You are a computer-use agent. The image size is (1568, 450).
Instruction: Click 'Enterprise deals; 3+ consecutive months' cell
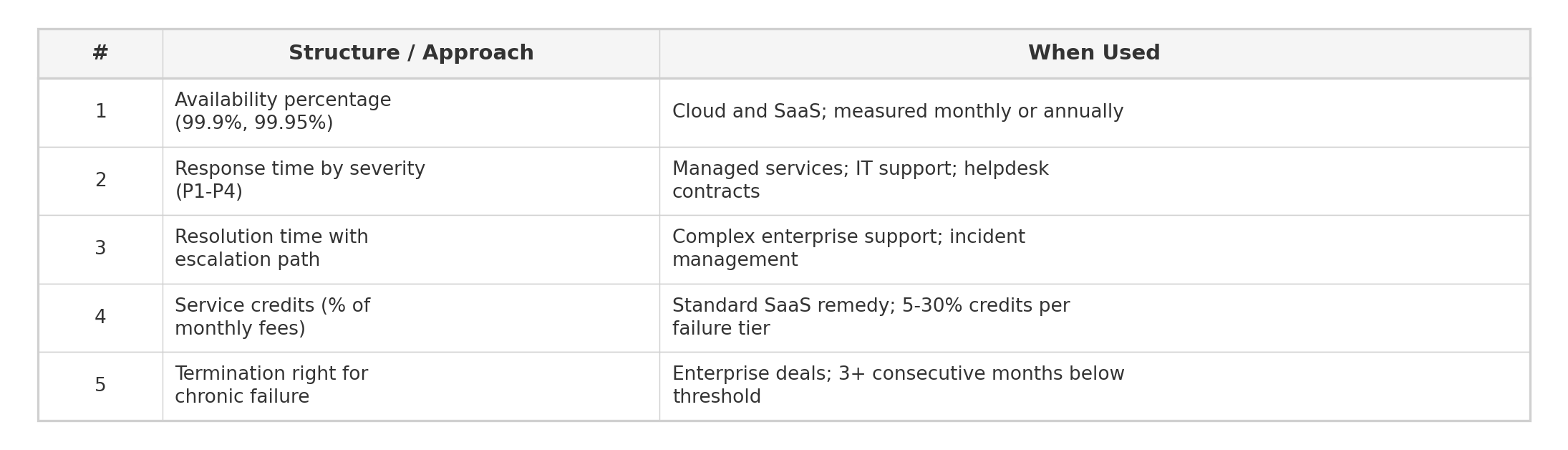tap(898, 386)
